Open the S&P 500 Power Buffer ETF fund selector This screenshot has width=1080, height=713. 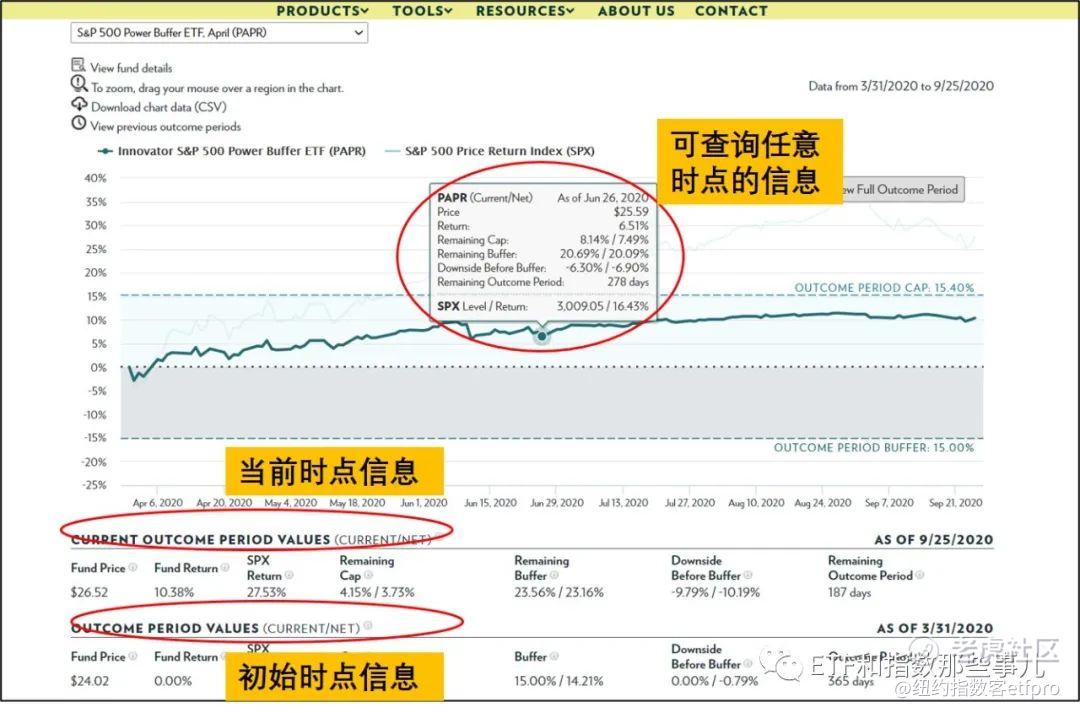(219, 32)
